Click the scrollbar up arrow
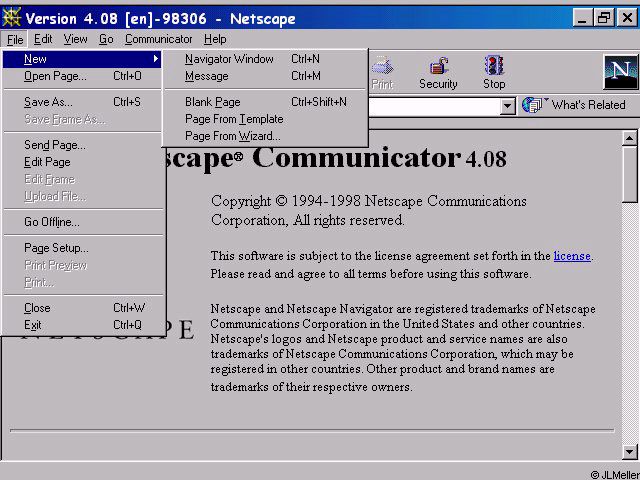This screenshot has height=480, width=640. point(629,138)
